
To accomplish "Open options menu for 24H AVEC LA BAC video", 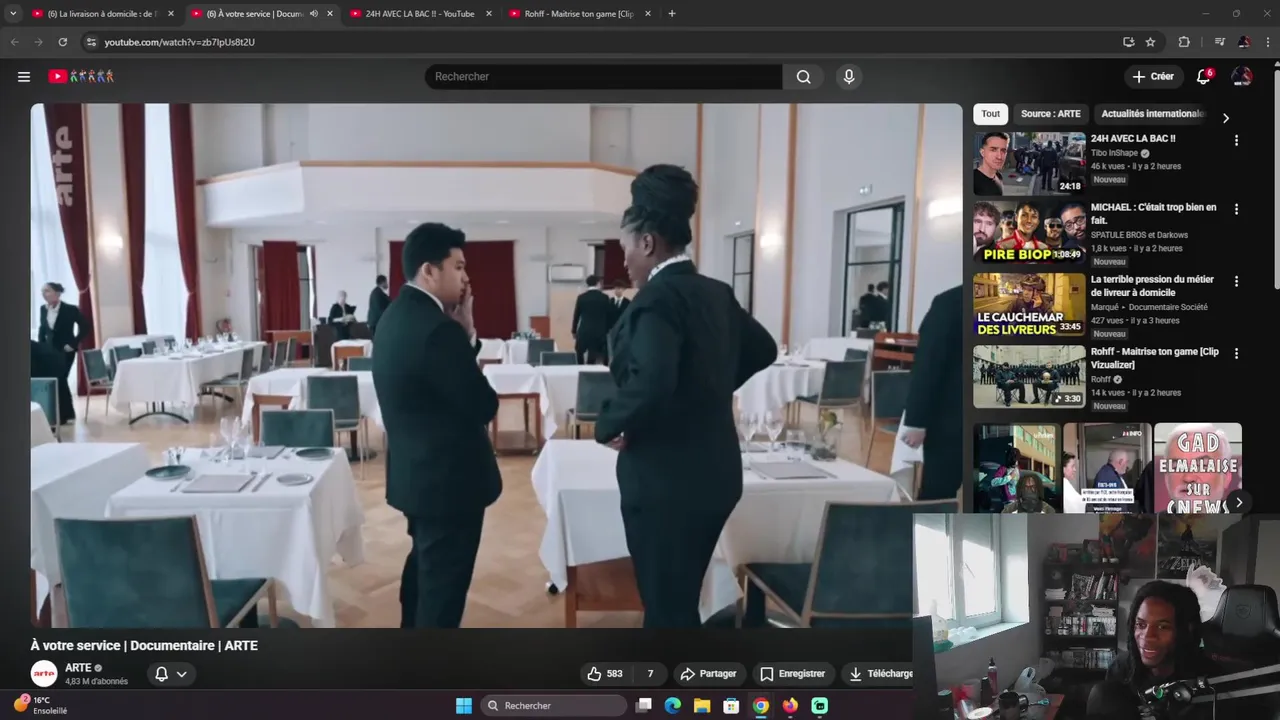I will pyautogui.click(x=1236, y=141).
